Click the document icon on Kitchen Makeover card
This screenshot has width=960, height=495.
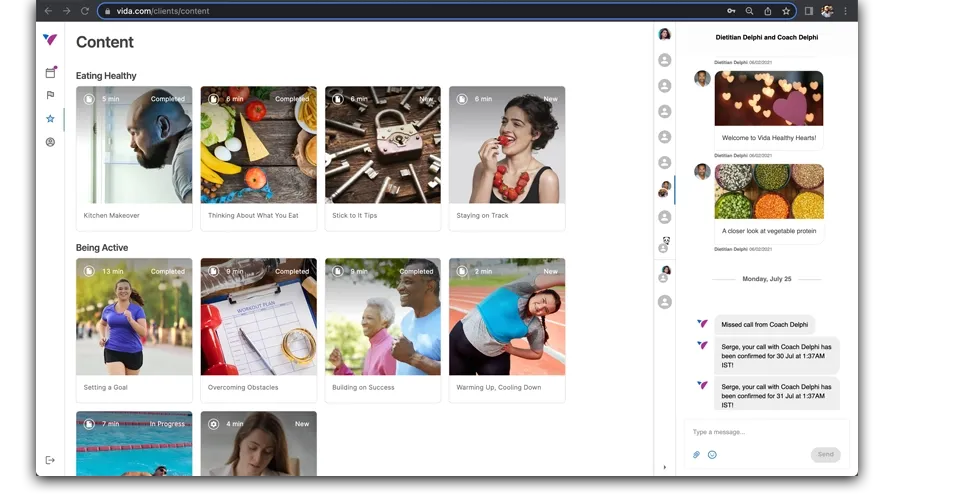coord(89,99)
